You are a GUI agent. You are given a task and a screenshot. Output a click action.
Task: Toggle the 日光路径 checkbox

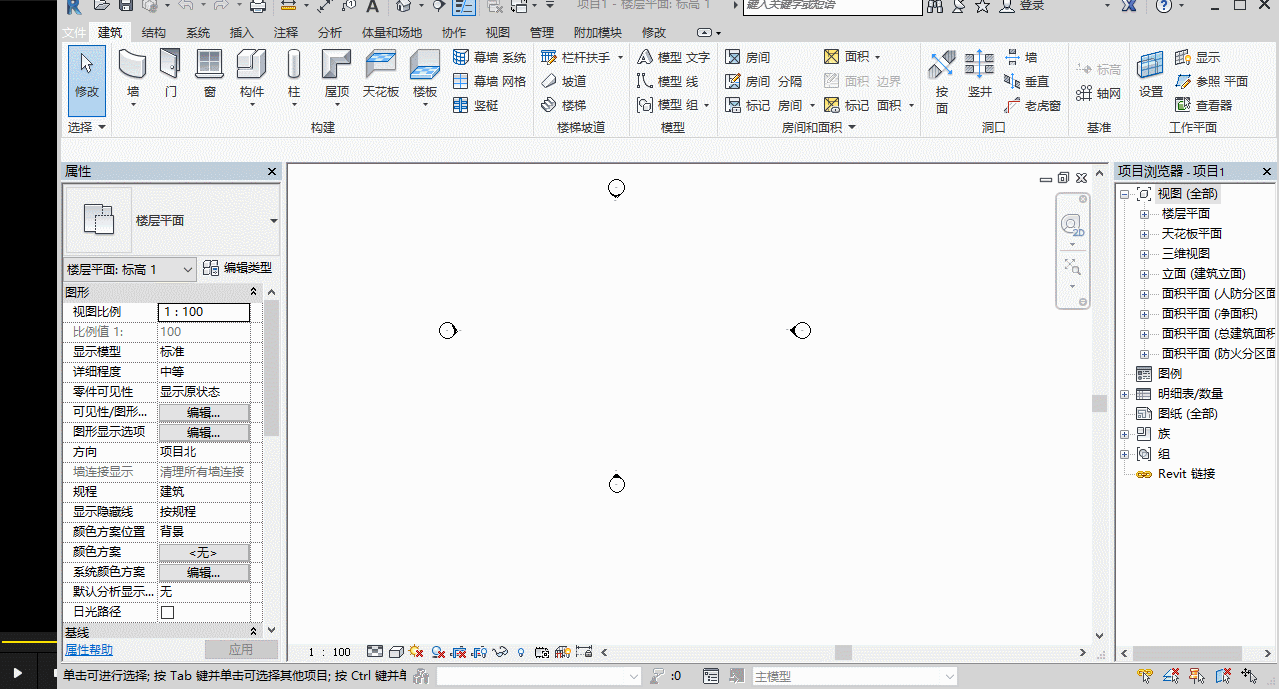tap(167, 612)
